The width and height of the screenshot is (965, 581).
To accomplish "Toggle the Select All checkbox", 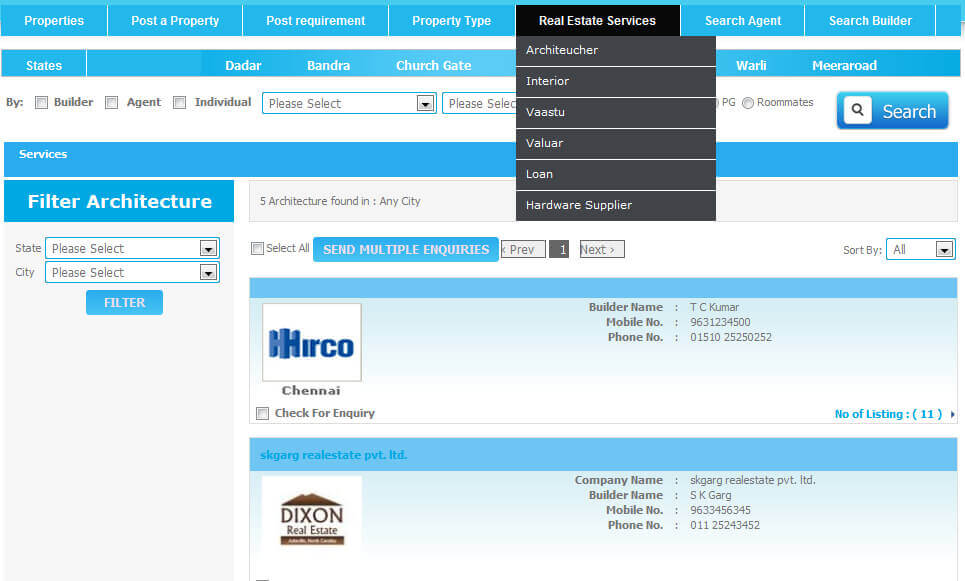I will click(x=258, y=249).
